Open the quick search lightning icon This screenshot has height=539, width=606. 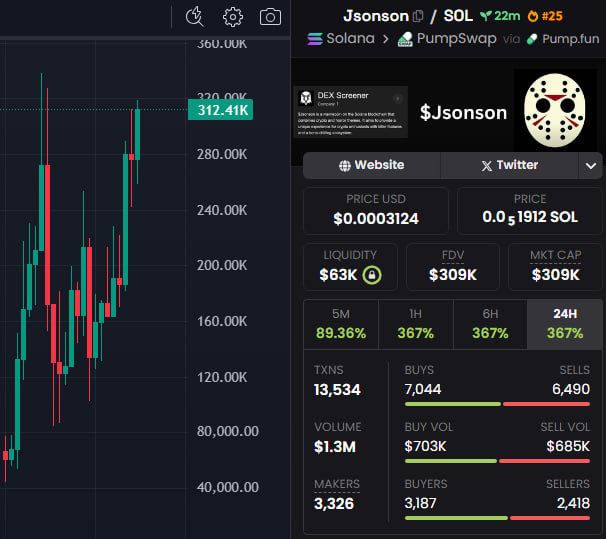coord(194,17)
